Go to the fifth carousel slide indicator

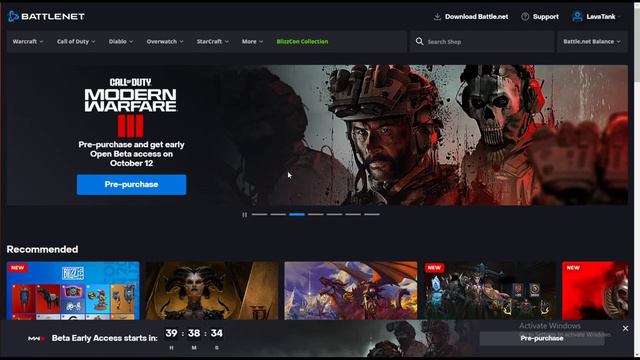coord(334,214)
